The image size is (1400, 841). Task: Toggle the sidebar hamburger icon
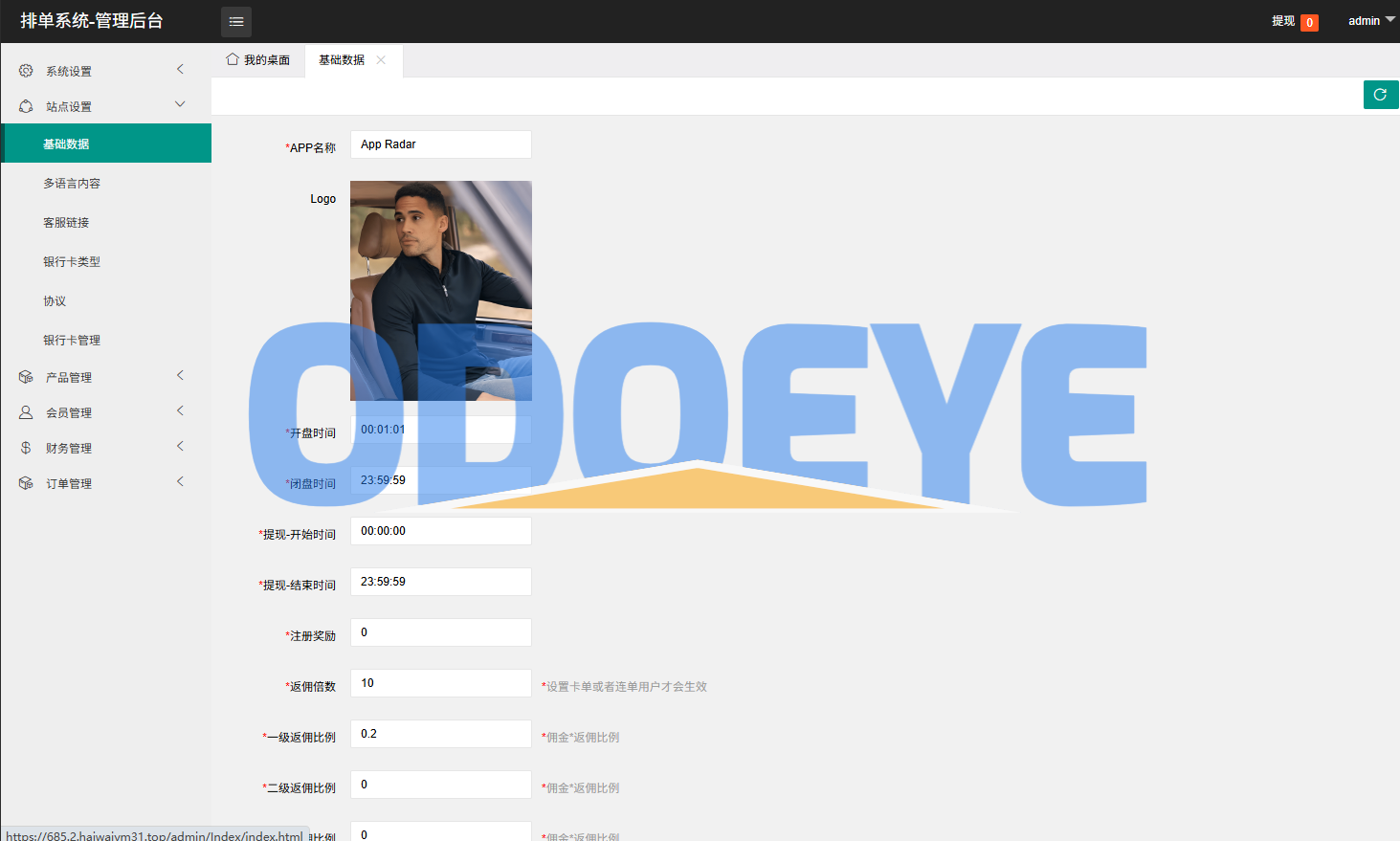(235, 20)
